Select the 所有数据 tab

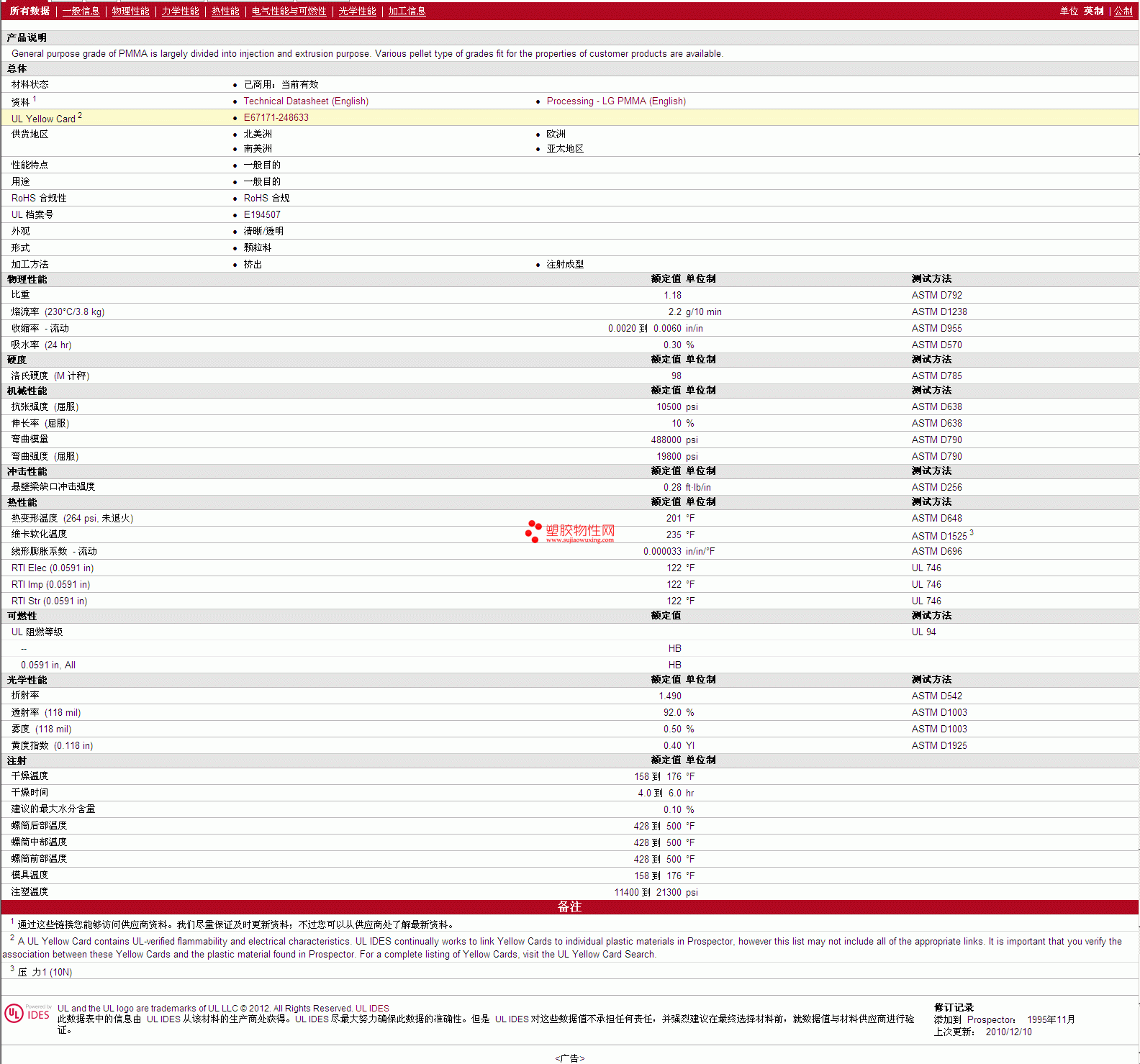[30, 11]
